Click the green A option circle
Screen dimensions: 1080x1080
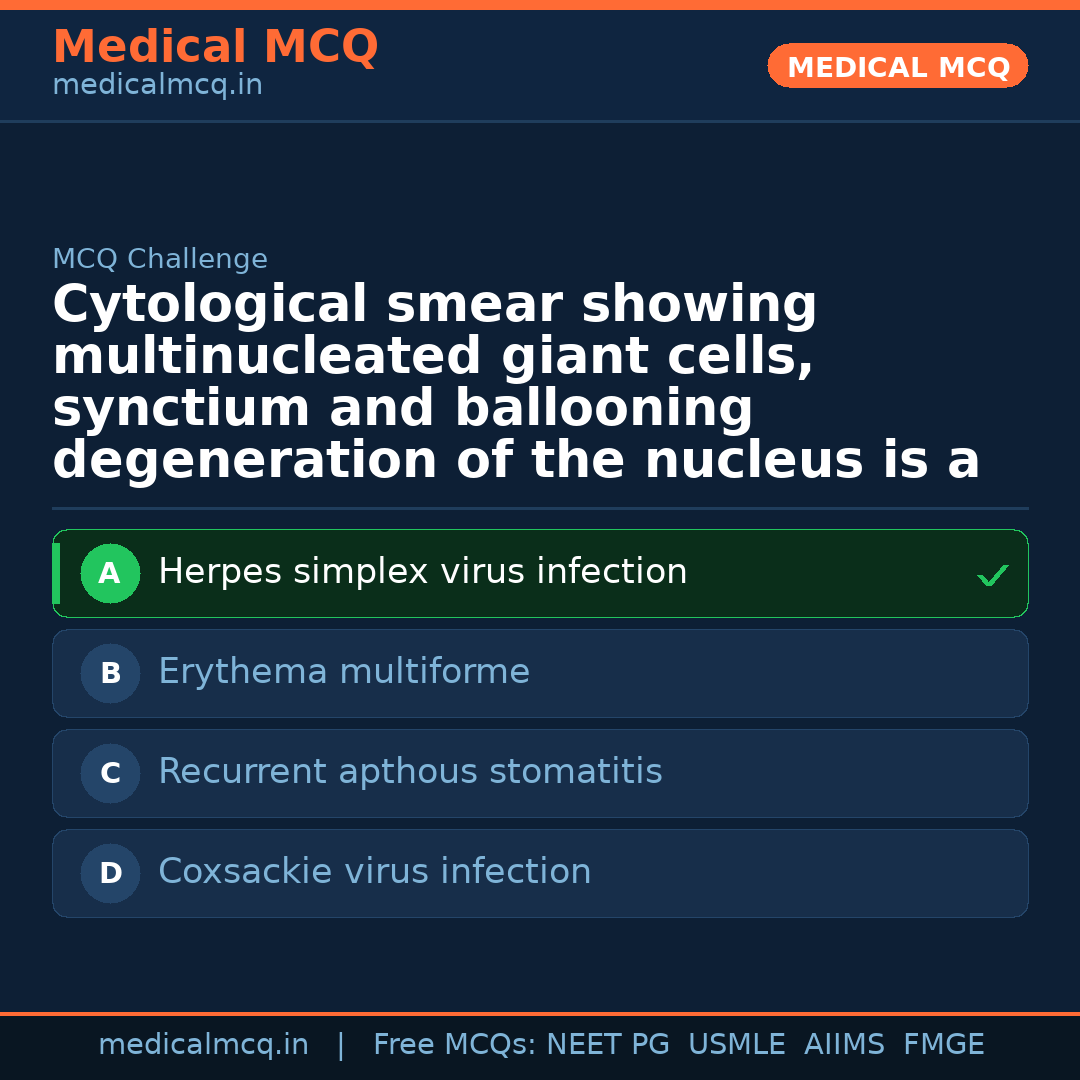tap(110, 574)
